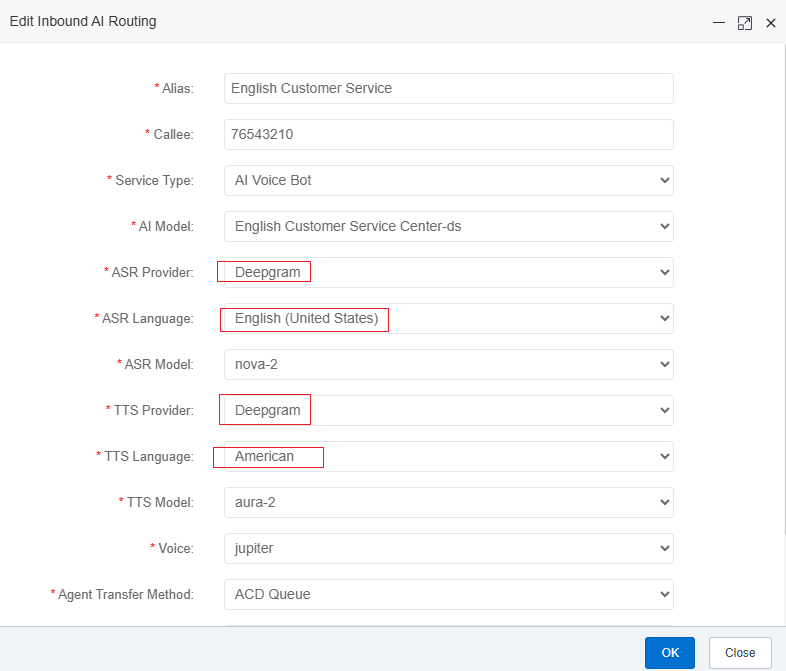Minimize the Edit Inbound AI Routing dialog
786x671 pixels.
[719, 23]
